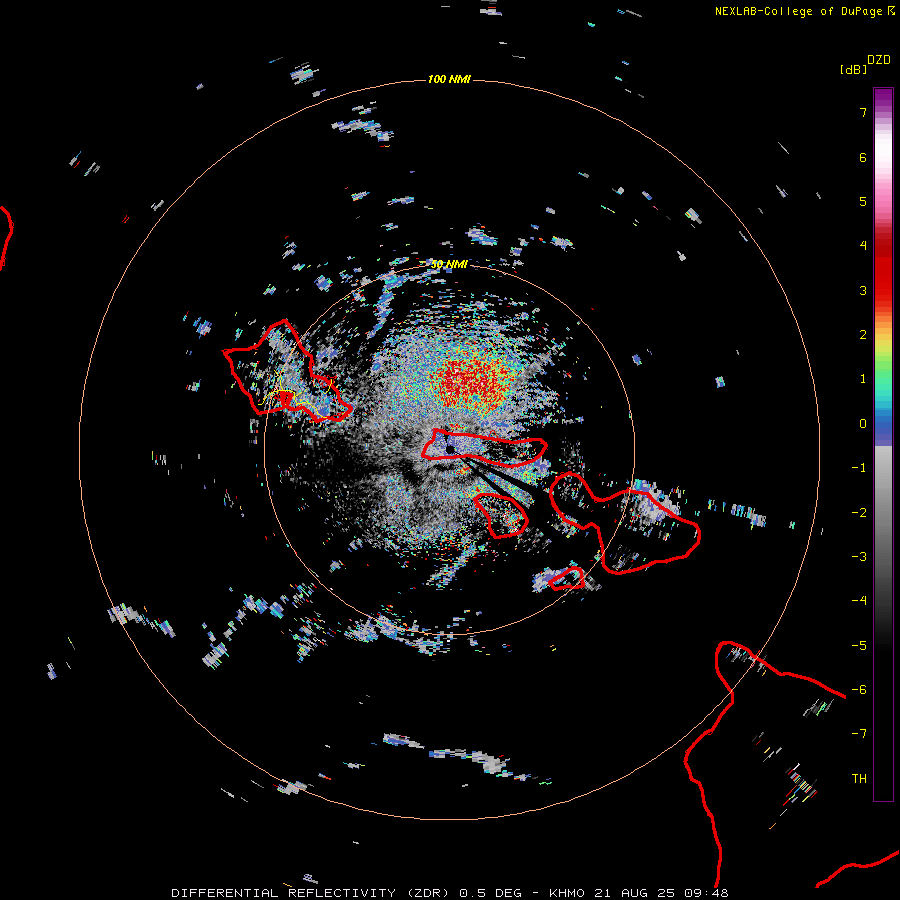Click the -6 dB scale value
900x900 pixels.
(x=859, y=690)
